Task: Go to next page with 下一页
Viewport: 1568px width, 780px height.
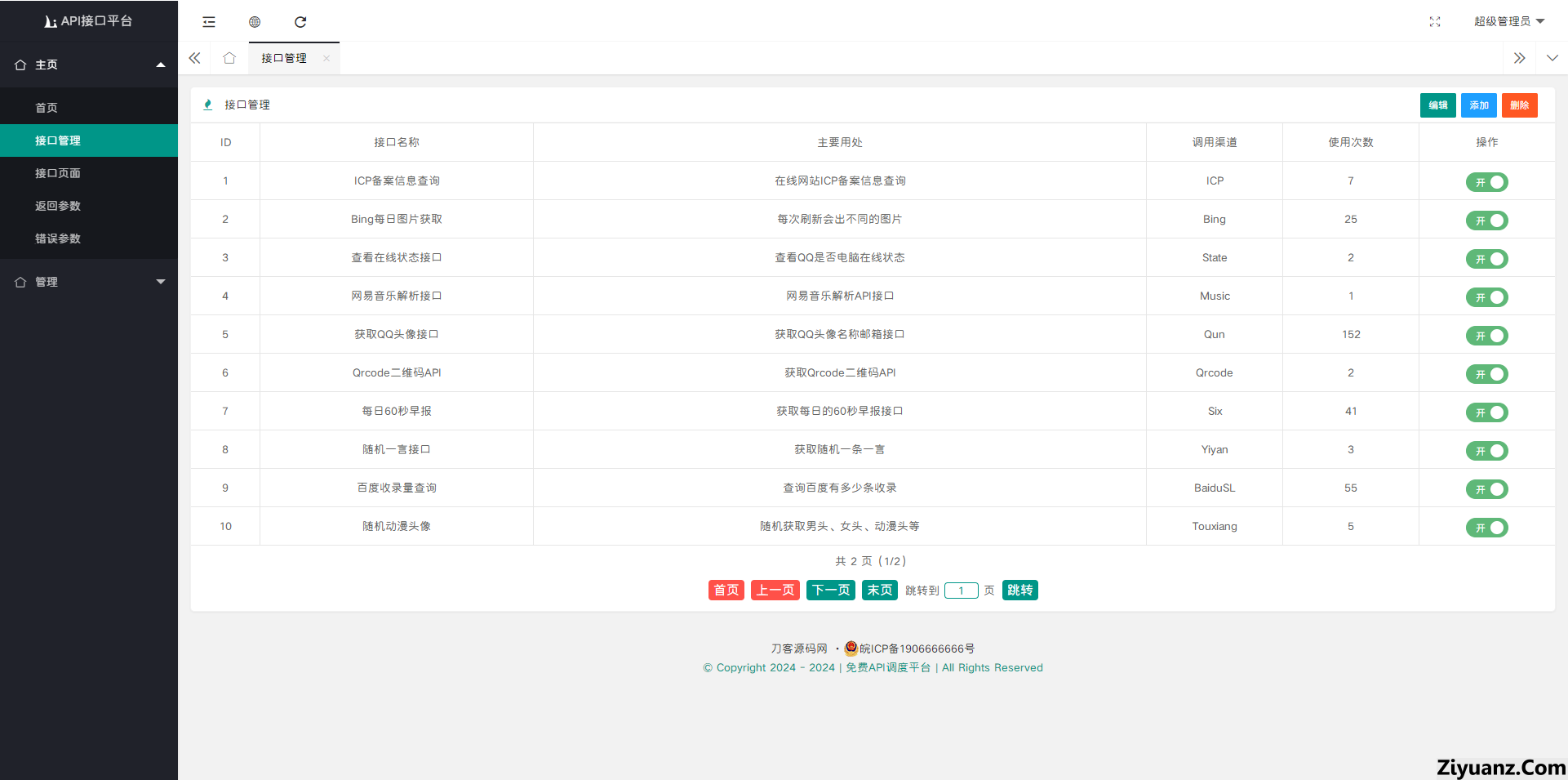Action: click(831, 590)
